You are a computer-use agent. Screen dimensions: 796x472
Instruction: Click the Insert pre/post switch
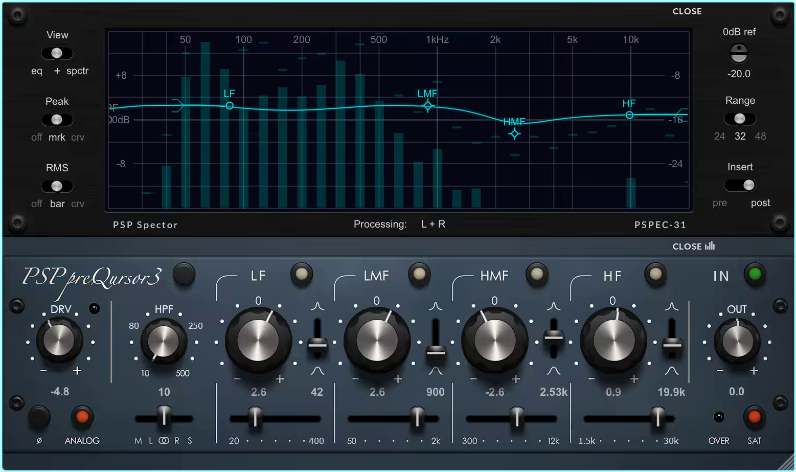pyautogui.click(x=741, y=185)
